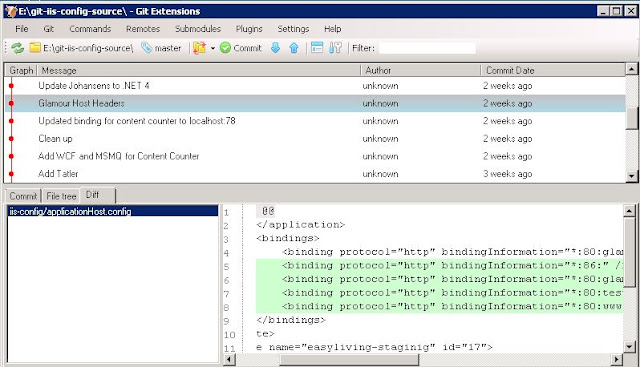Screen dimensions: 640x367
Task: Open the settings tools icon
Action: (x=335, y=48)
